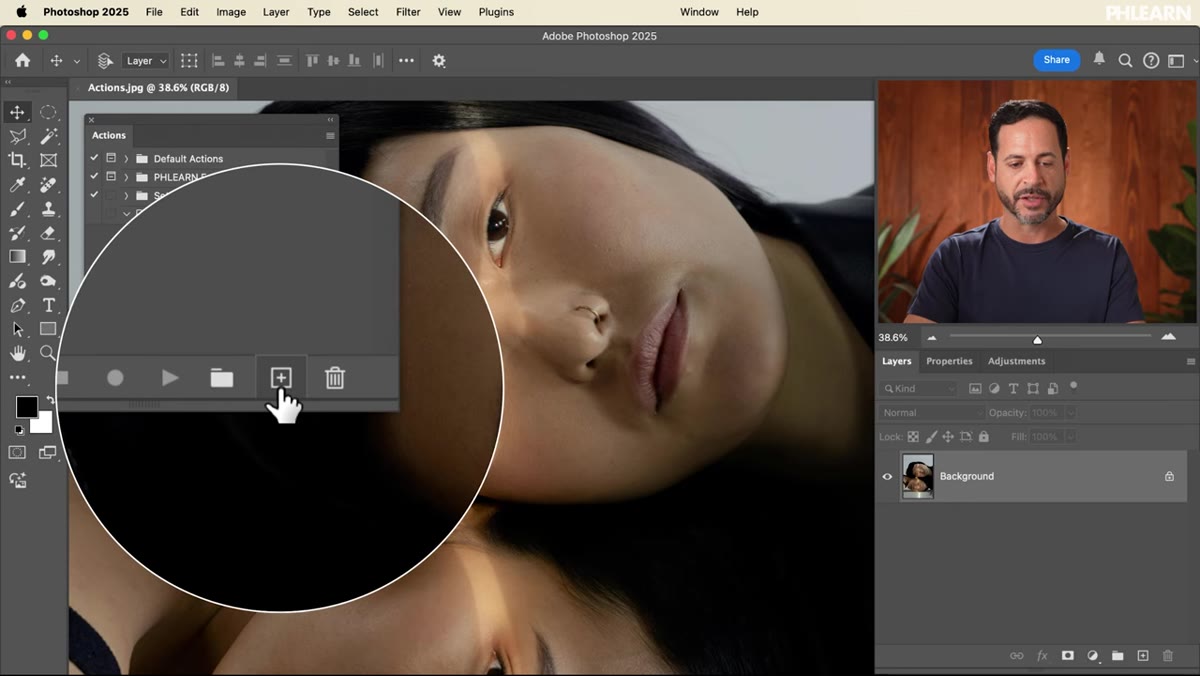Select the History Brush tool
1200x676 pixels.
tap(17, 233)
